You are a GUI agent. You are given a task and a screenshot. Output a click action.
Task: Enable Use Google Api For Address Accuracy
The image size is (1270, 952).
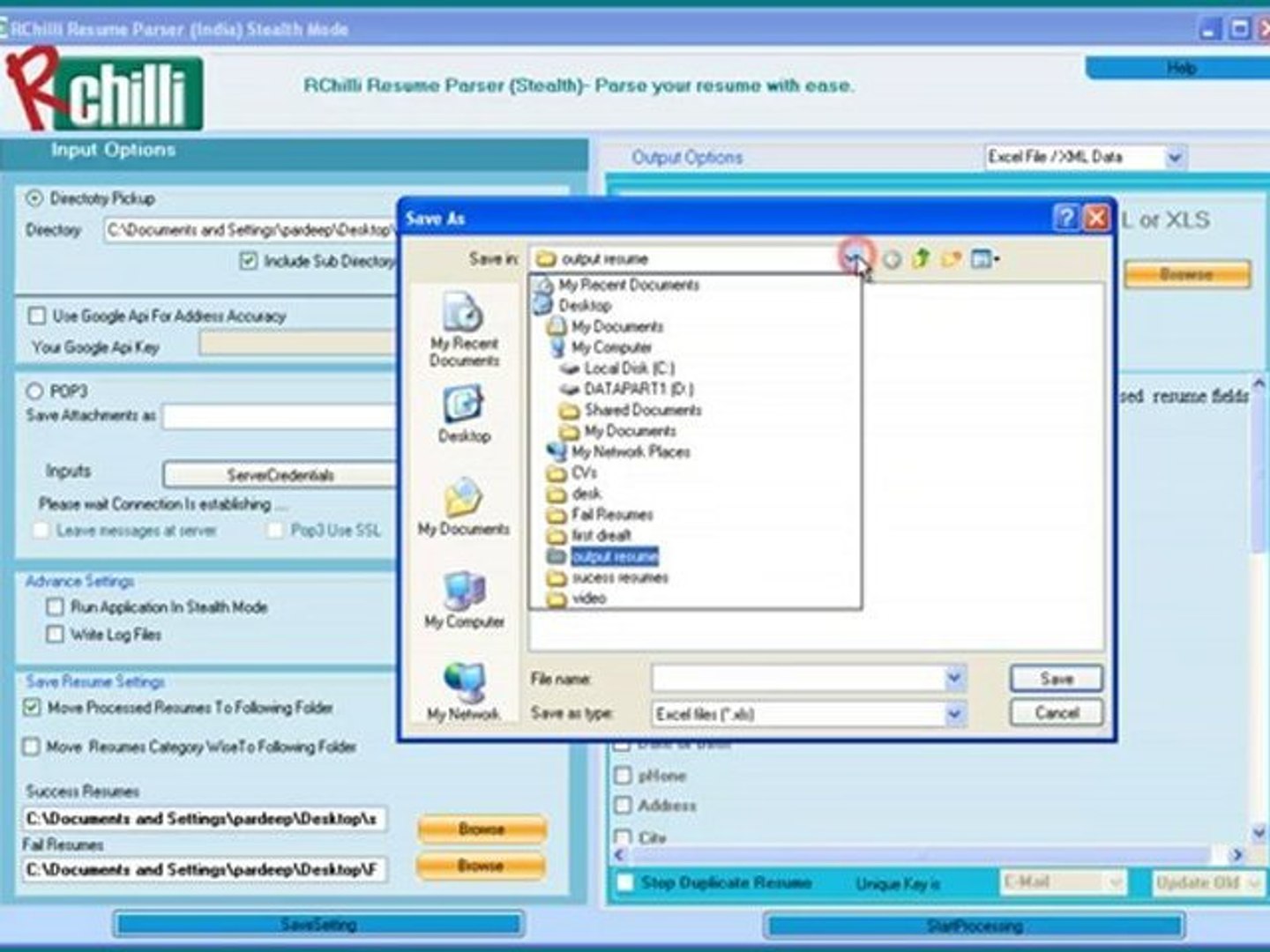click(37, 316)
